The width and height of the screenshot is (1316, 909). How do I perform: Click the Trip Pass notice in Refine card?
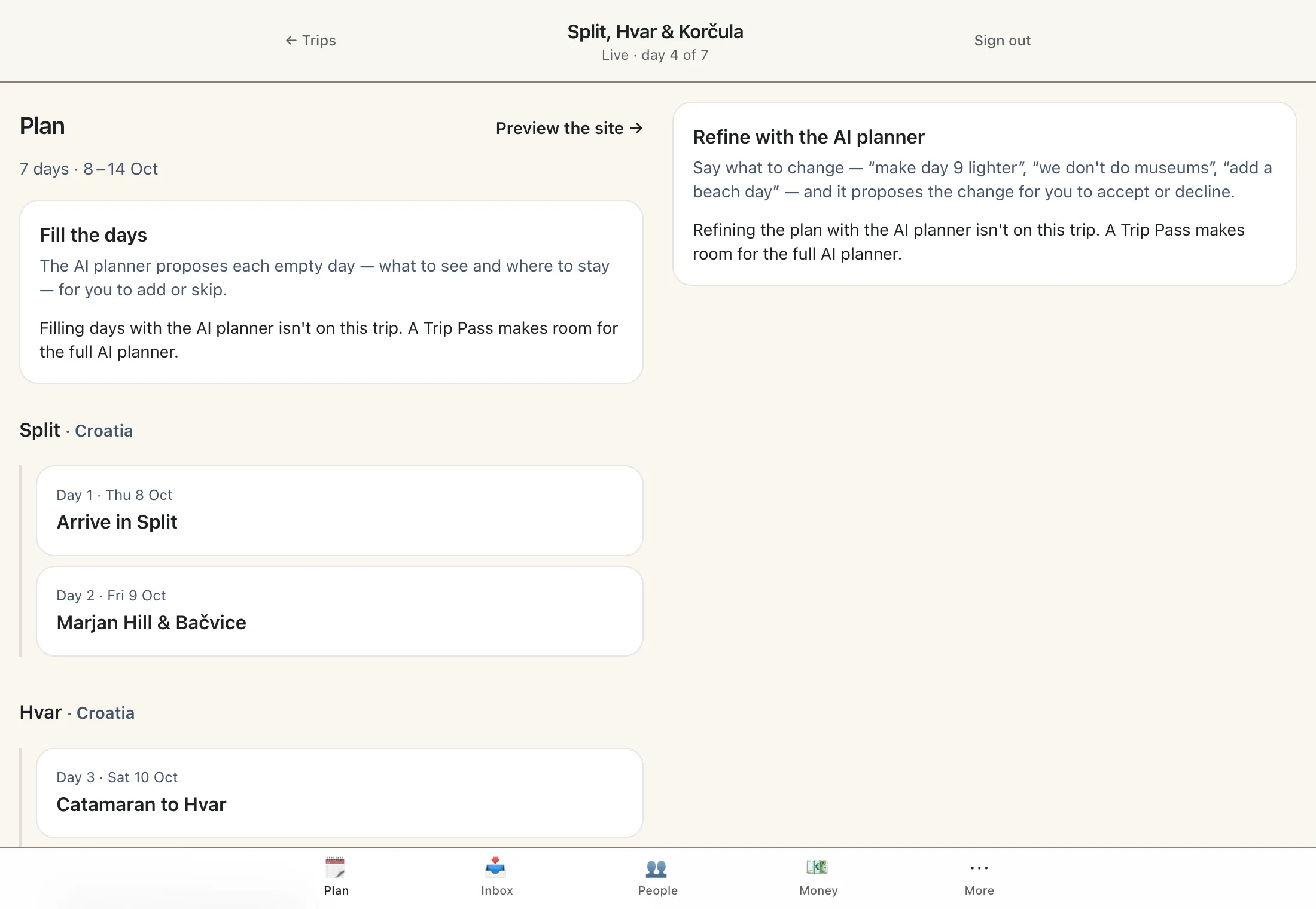click(x=969, y=242)
